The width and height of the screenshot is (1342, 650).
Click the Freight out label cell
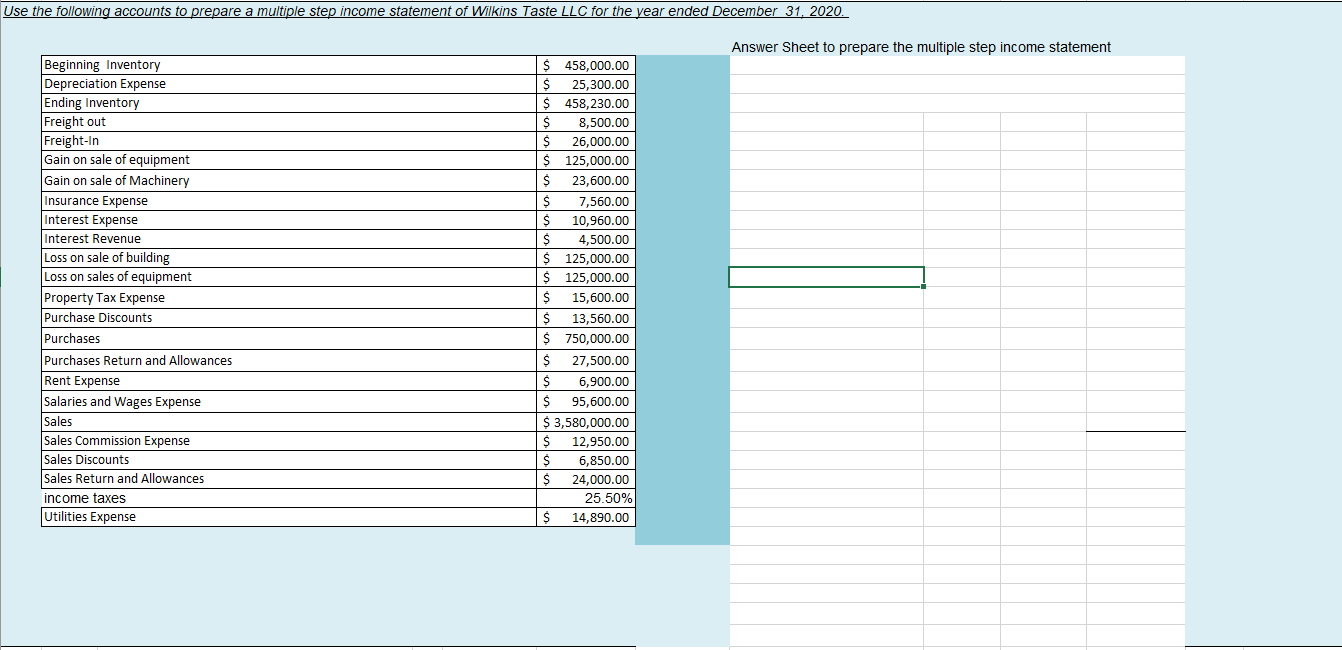tap(290, 122)
